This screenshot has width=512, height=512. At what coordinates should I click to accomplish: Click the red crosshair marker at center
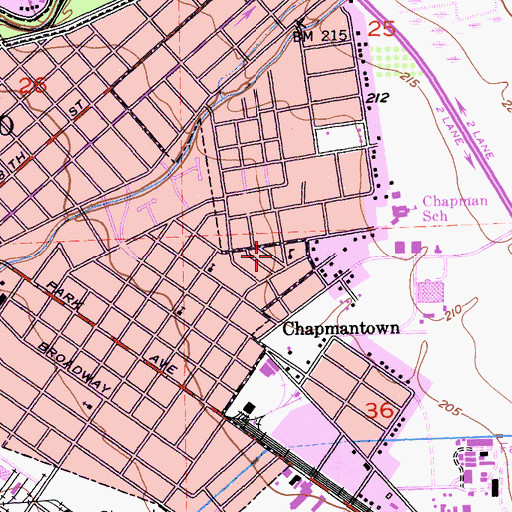coord(256,256)
